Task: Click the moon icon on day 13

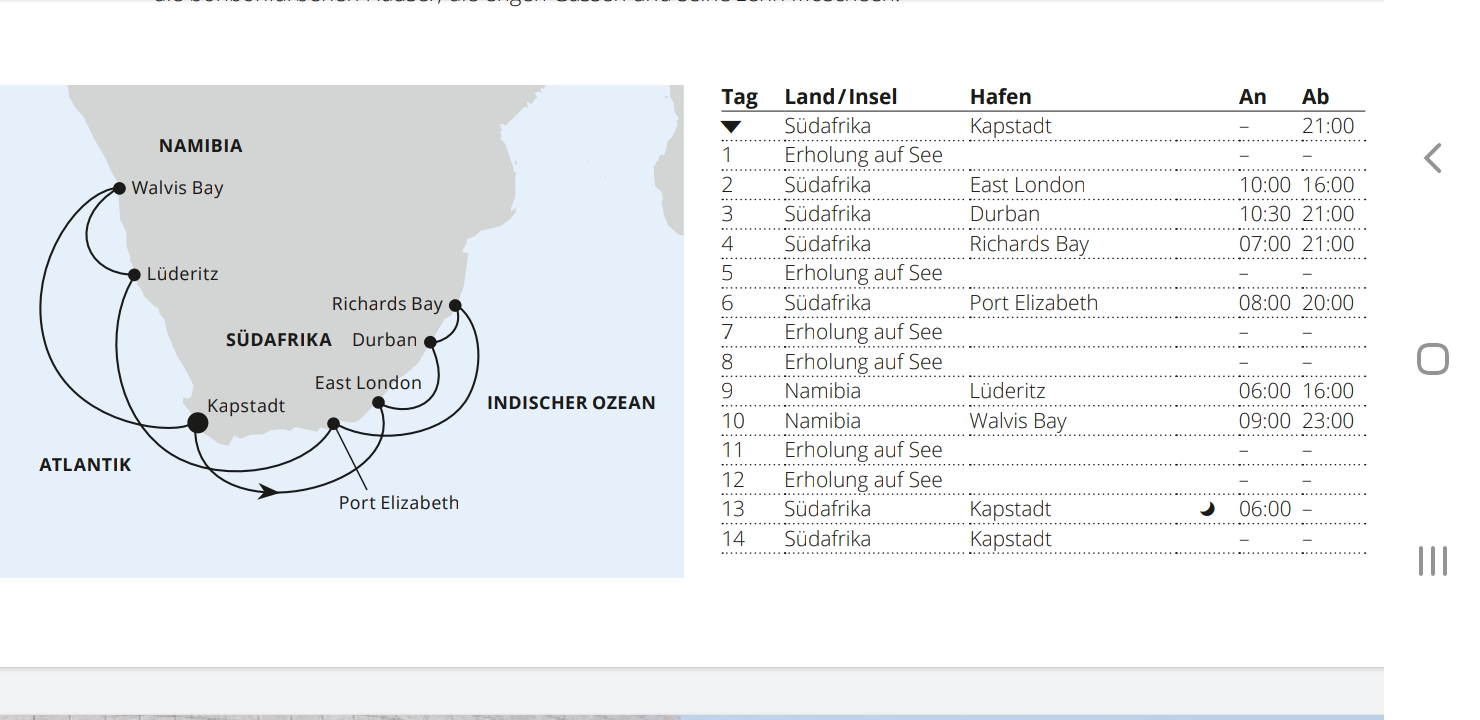Action: tap(1207, 509)
